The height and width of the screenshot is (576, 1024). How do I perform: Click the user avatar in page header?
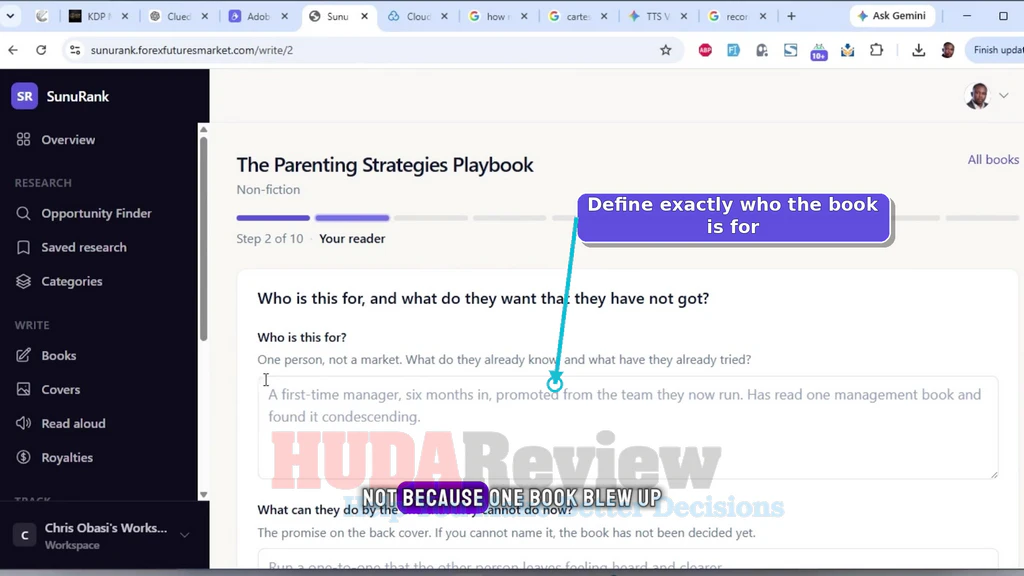pyautogui.click(x=978, y=96)
